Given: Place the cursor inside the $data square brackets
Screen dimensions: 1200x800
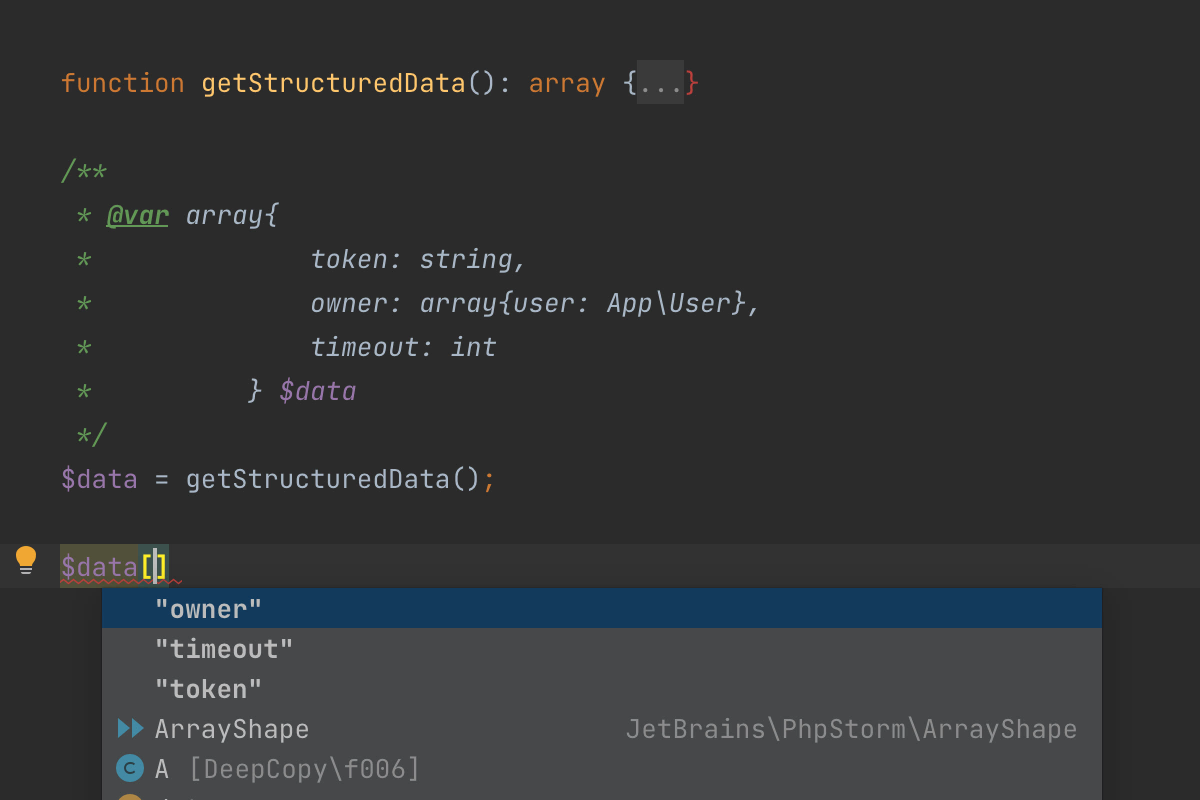Looking at the screenshot, I should (x=155, y=567).
